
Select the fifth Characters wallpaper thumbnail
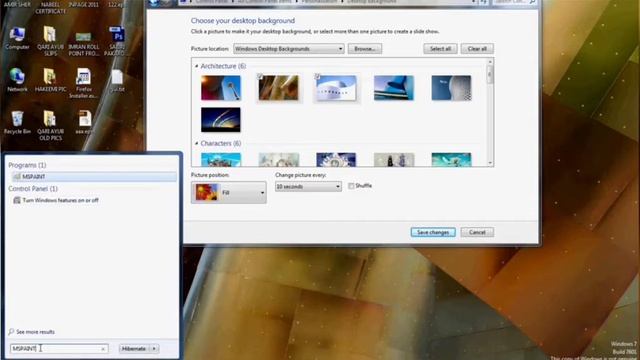tap(451, 160)
